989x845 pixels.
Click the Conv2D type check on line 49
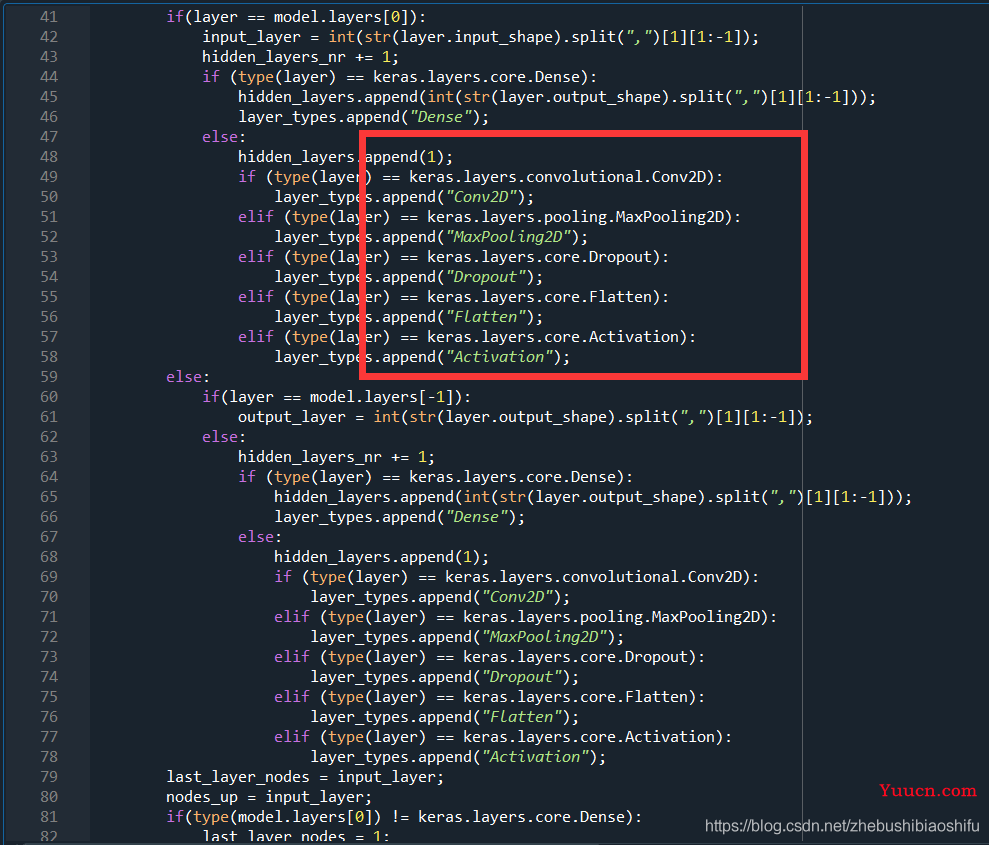[480, 177]
